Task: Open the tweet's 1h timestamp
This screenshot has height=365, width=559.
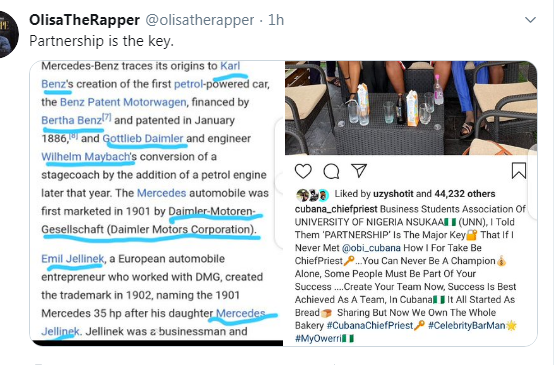Action: coord(276,20)
